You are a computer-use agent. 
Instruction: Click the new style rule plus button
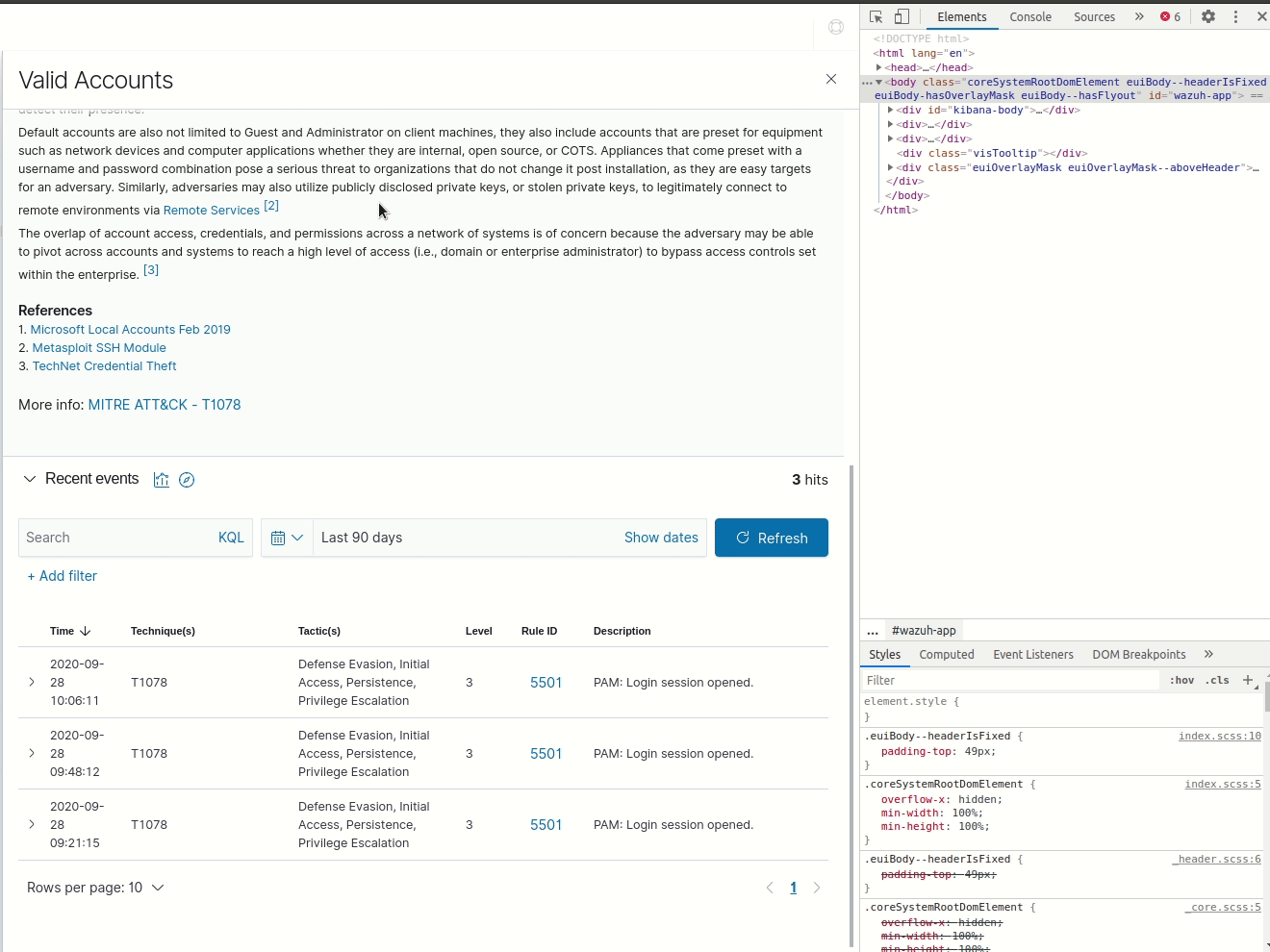[x=1248, y=680]
